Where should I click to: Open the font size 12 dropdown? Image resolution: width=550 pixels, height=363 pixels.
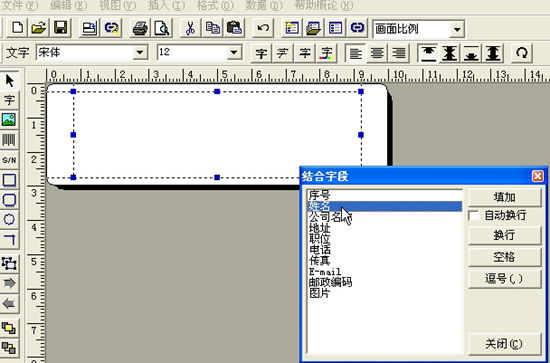tap(234, 53)
